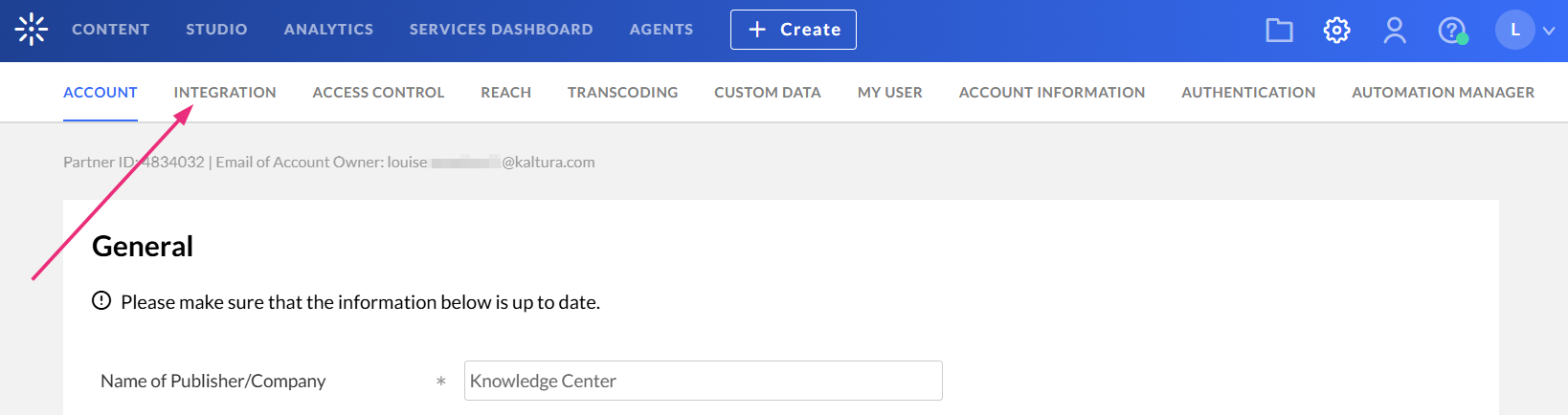Click the user profile icon
Viewport: 1568px width, 415px height.
(x=1395, y=31)
